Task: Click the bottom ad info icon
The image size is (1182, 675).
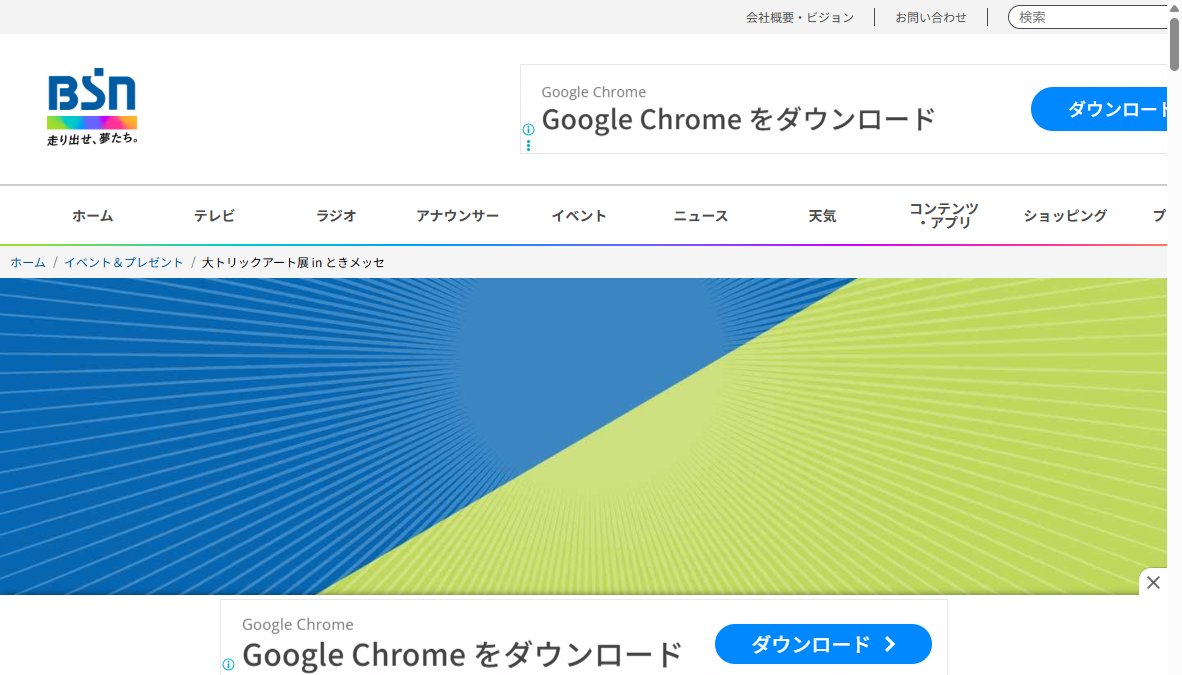Action: coord(228,664)
